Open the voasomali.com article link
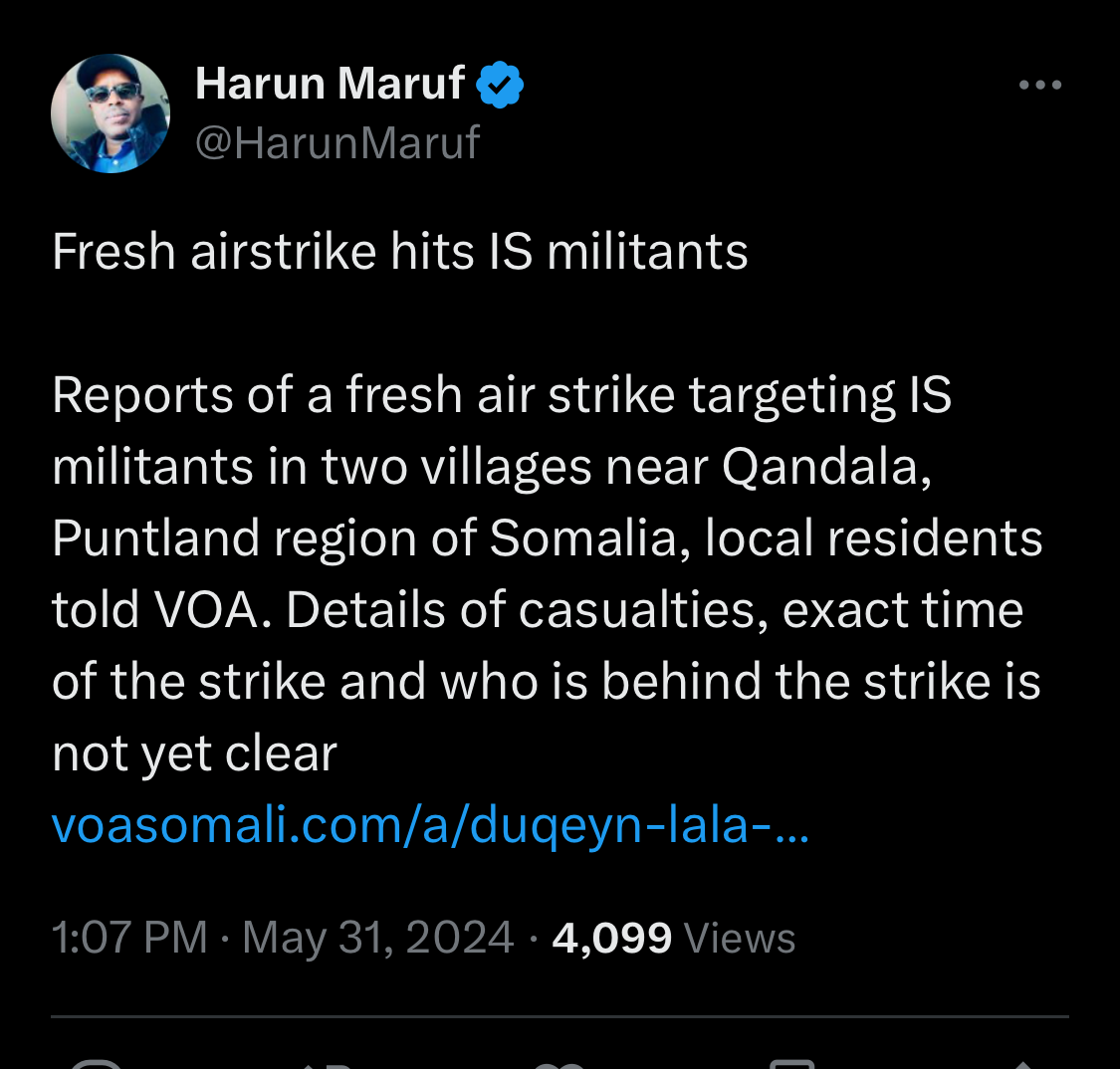 point(430,825)
